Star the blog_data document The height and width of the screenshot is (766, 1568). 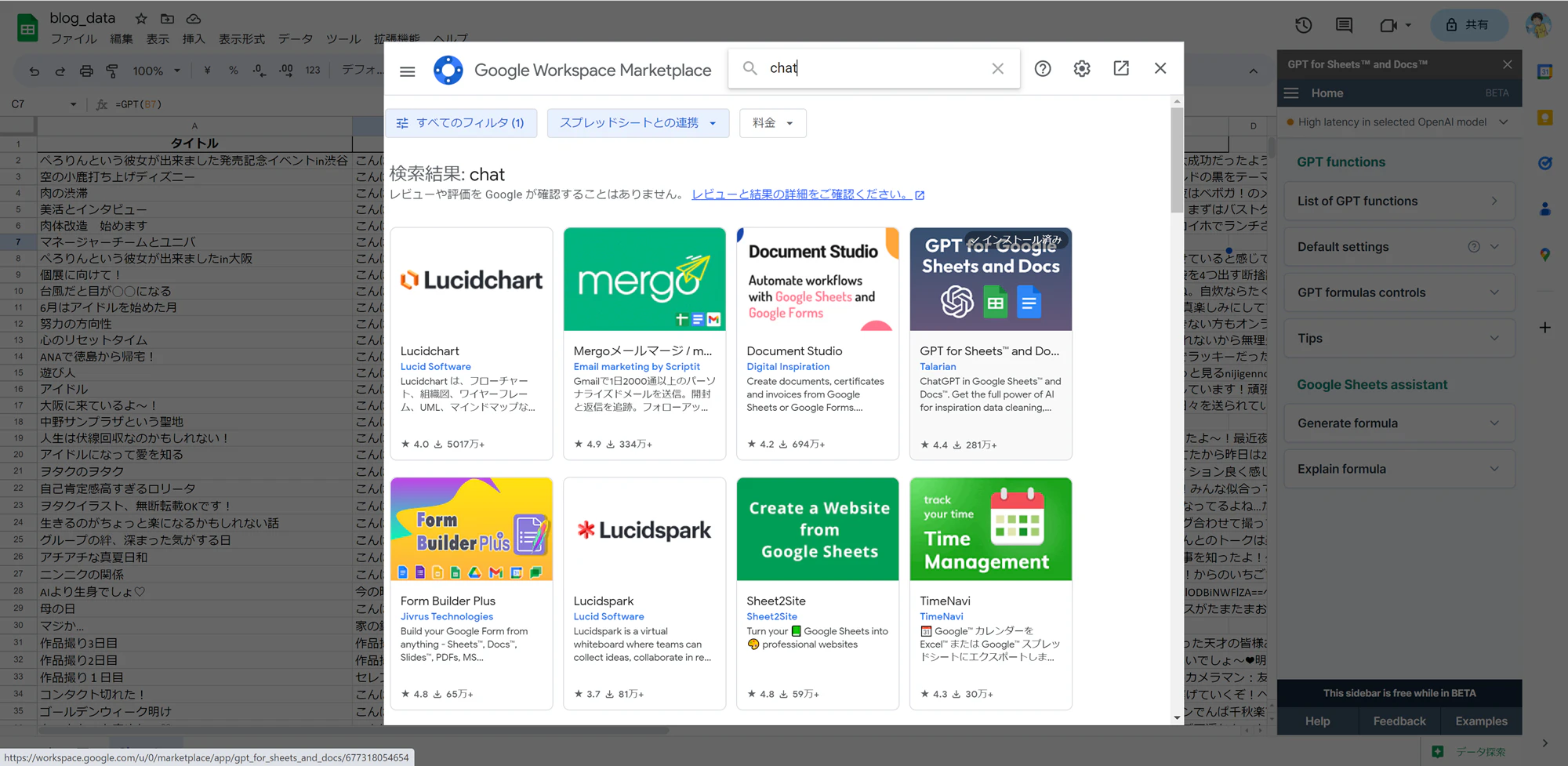tap(141, 18)
